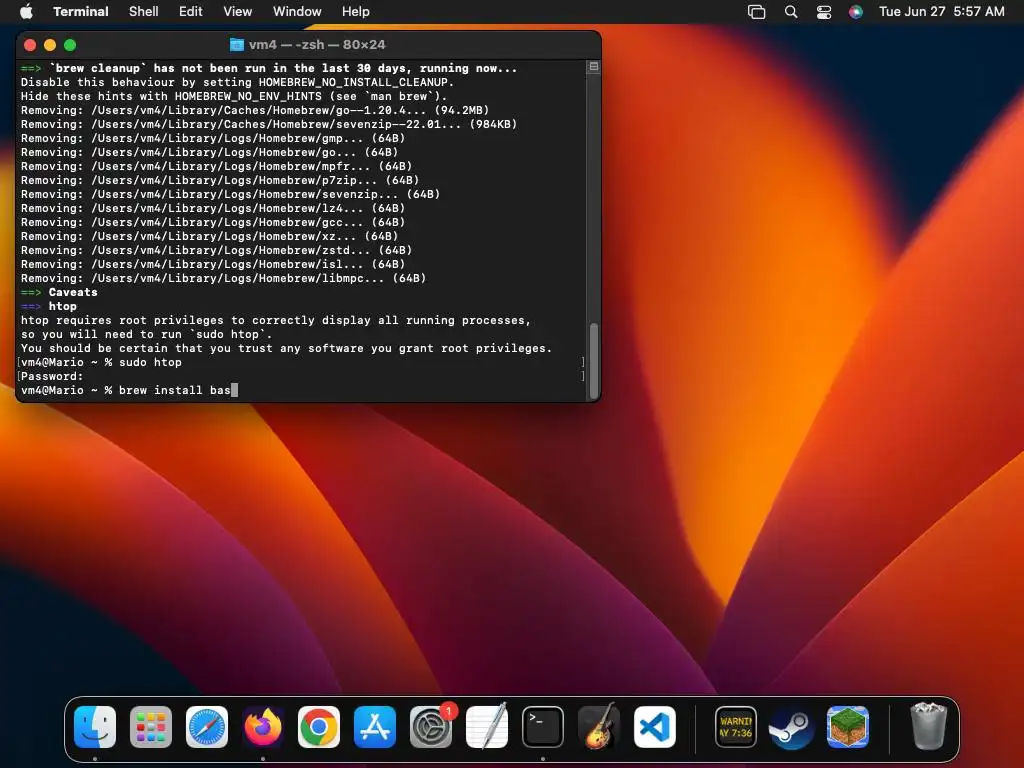Click the folder proxy icon in the title bar

(237, 44)
